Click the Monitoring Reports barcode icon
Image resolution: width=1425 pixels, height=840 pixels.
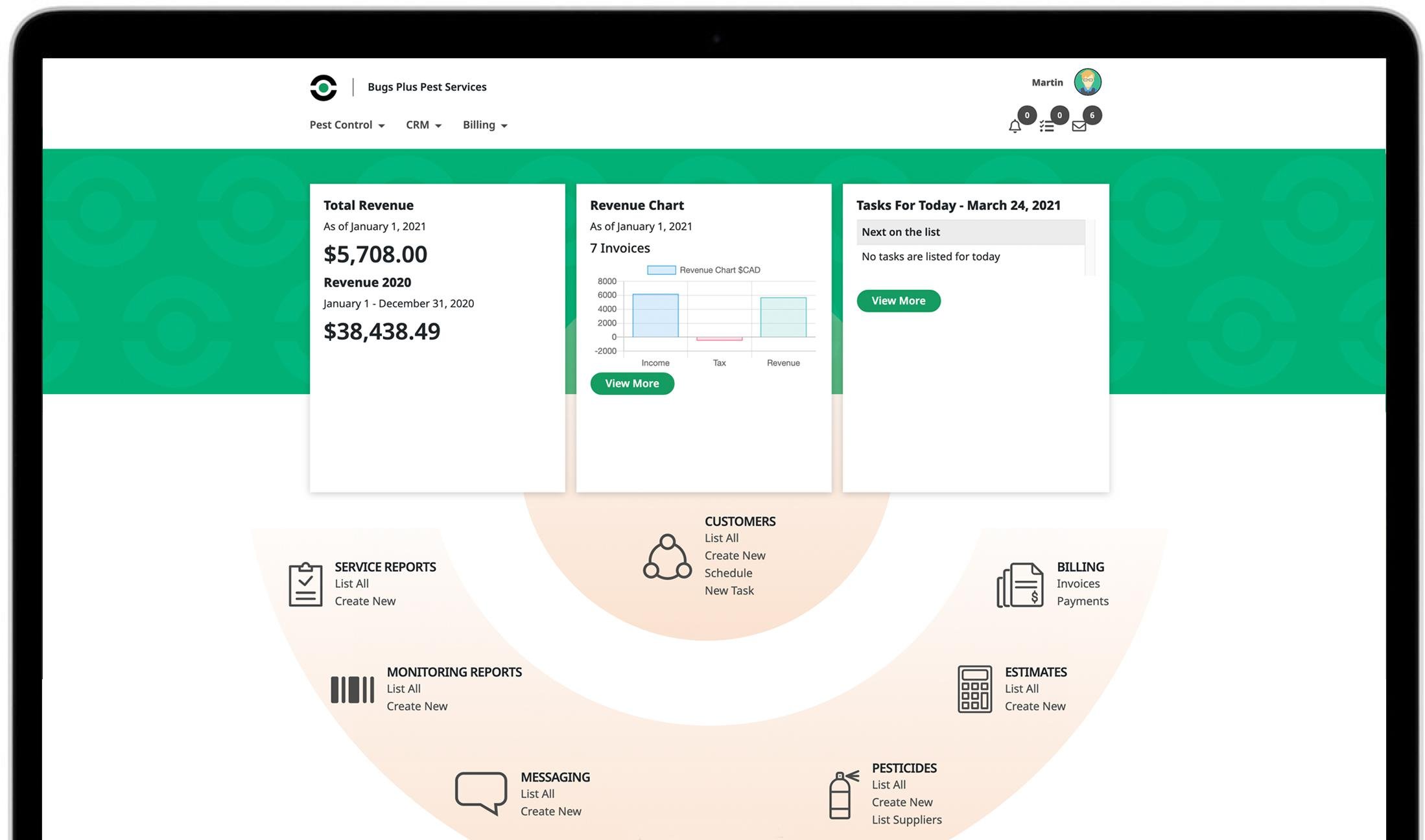click(352, 690)
